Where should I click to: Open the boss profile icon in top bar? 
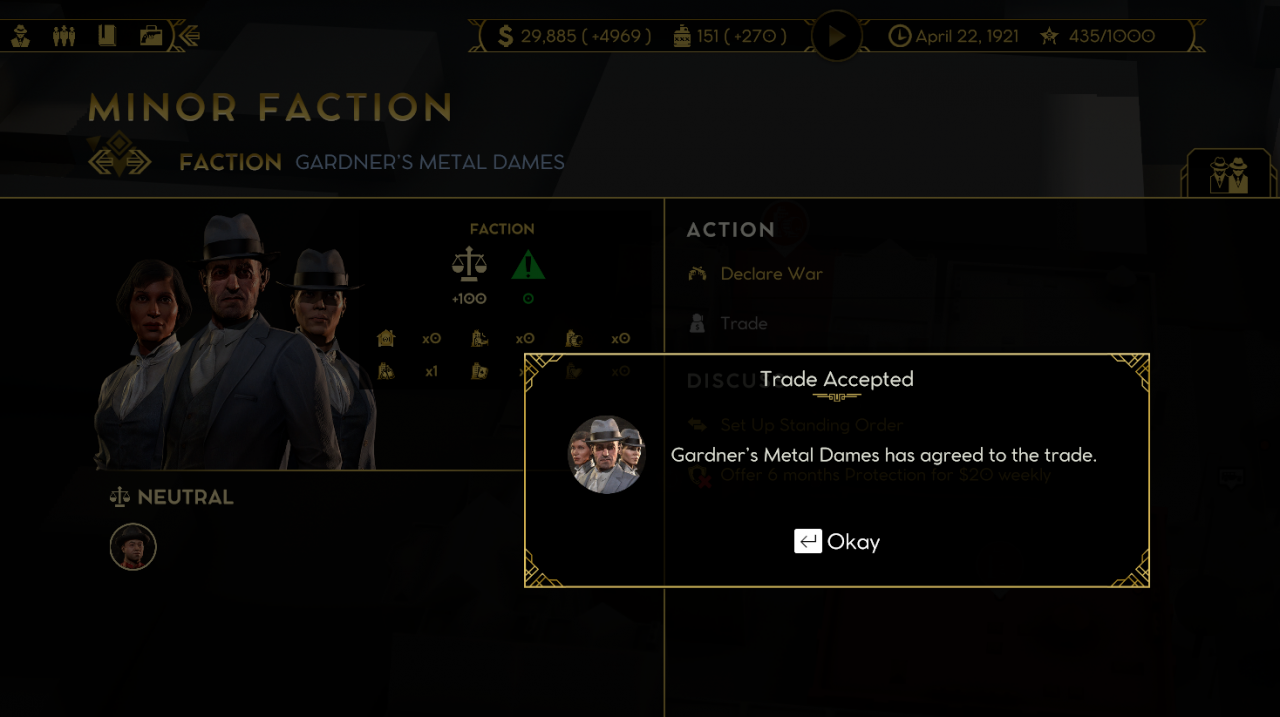(x=21, y=37)
